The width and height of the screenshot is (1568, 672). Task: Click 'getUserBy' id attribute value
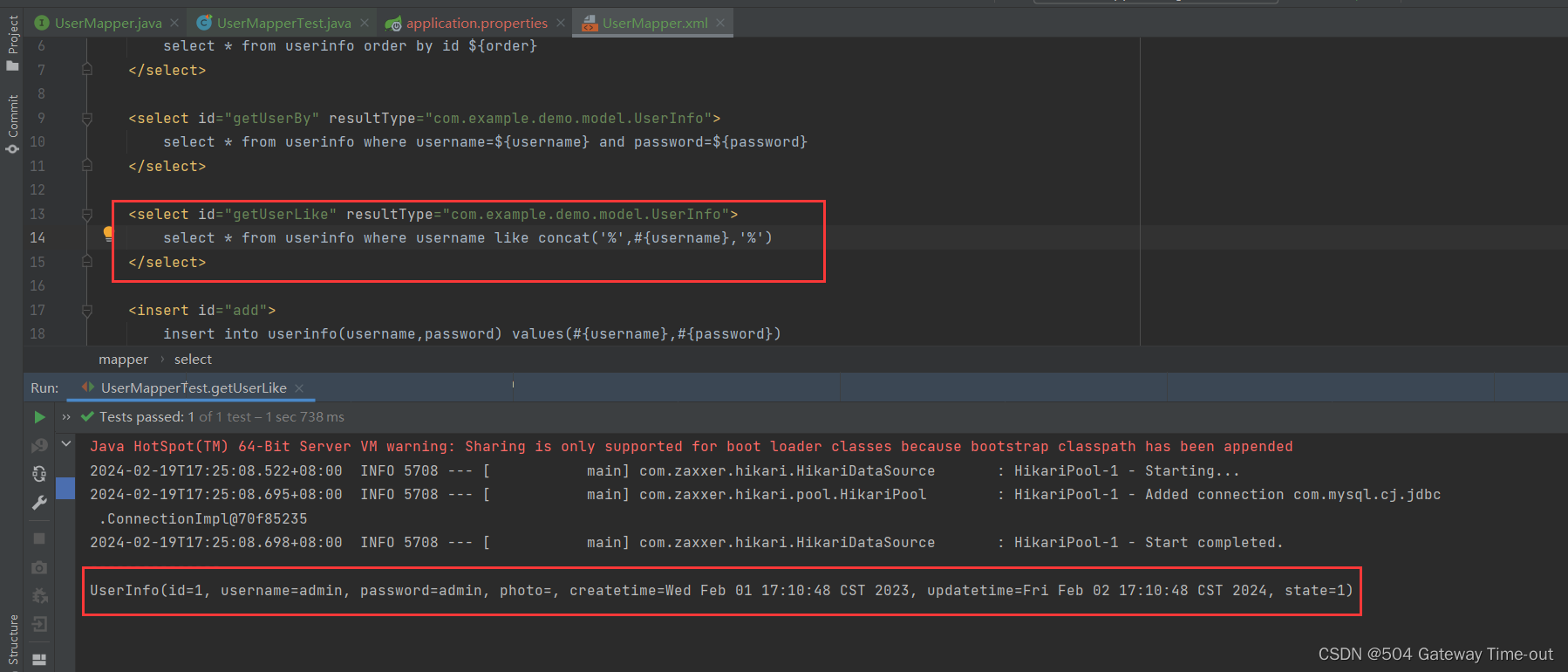click(272, 118)
